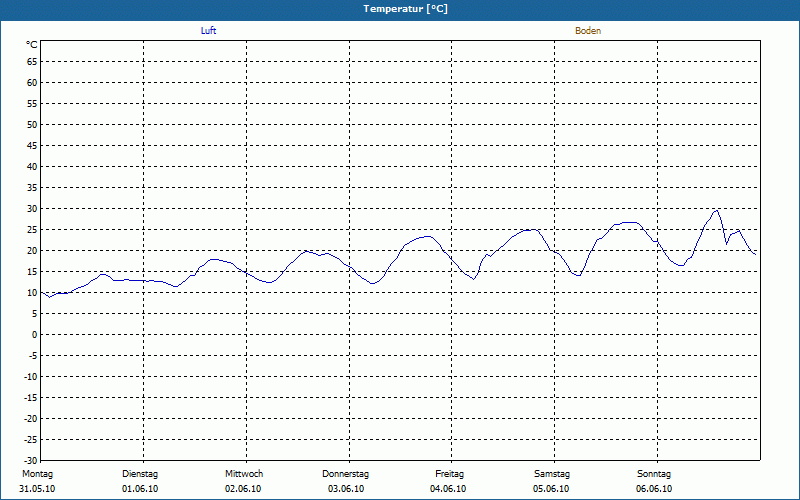Screen dimensions: 800x500
Task: Click the 04.06.10 date label
Action: [x=448, y=489]
